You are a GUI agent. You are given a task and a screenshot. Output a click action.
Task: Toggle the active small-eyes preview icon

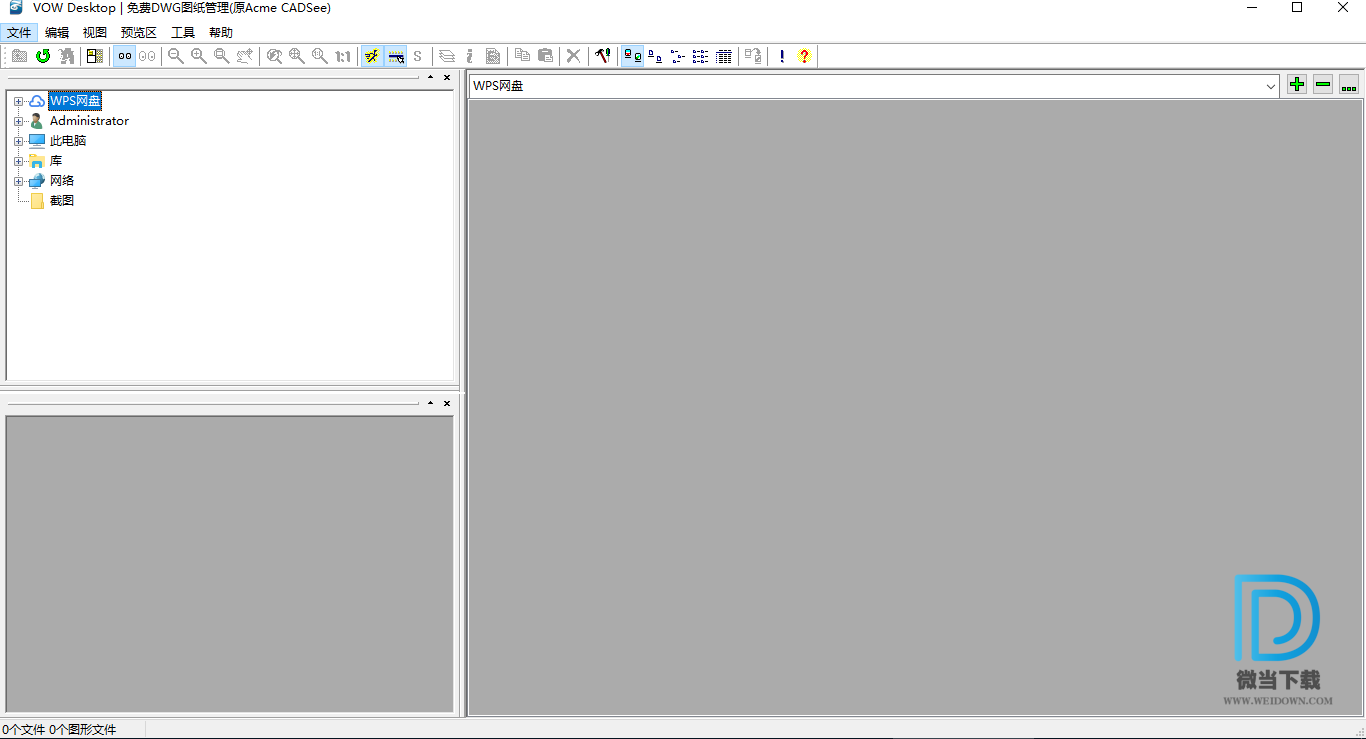point(124,56)
